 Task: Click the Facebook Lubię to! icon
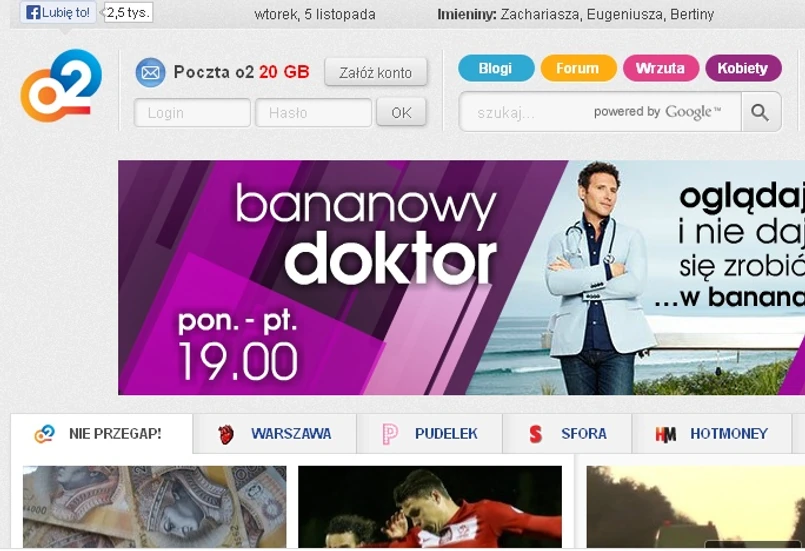33,13
